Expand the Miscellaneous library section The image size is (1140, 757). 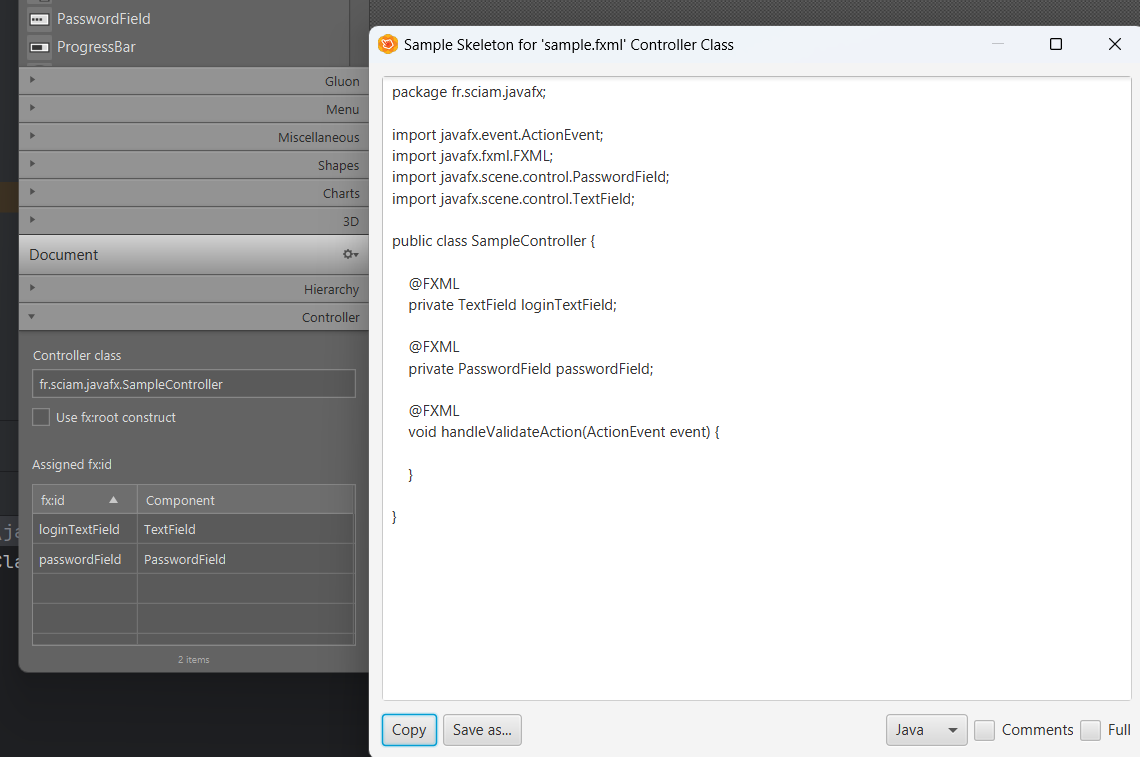point(194,137)
